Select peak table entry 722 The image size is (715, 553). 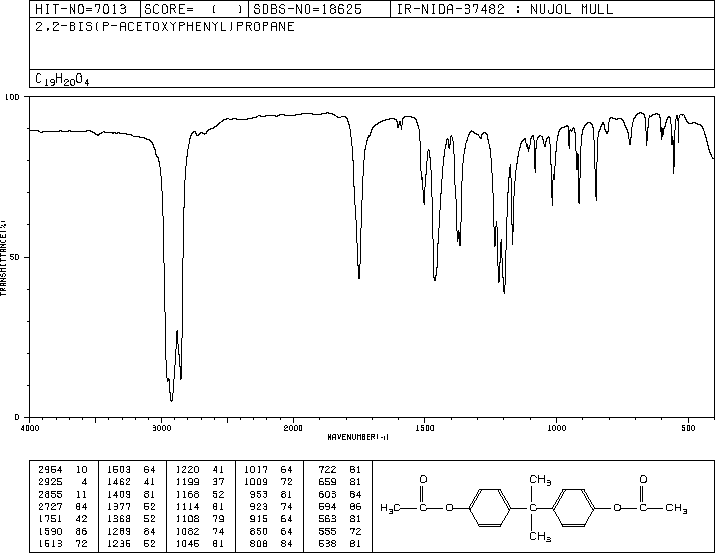click(x=327, y=469)
